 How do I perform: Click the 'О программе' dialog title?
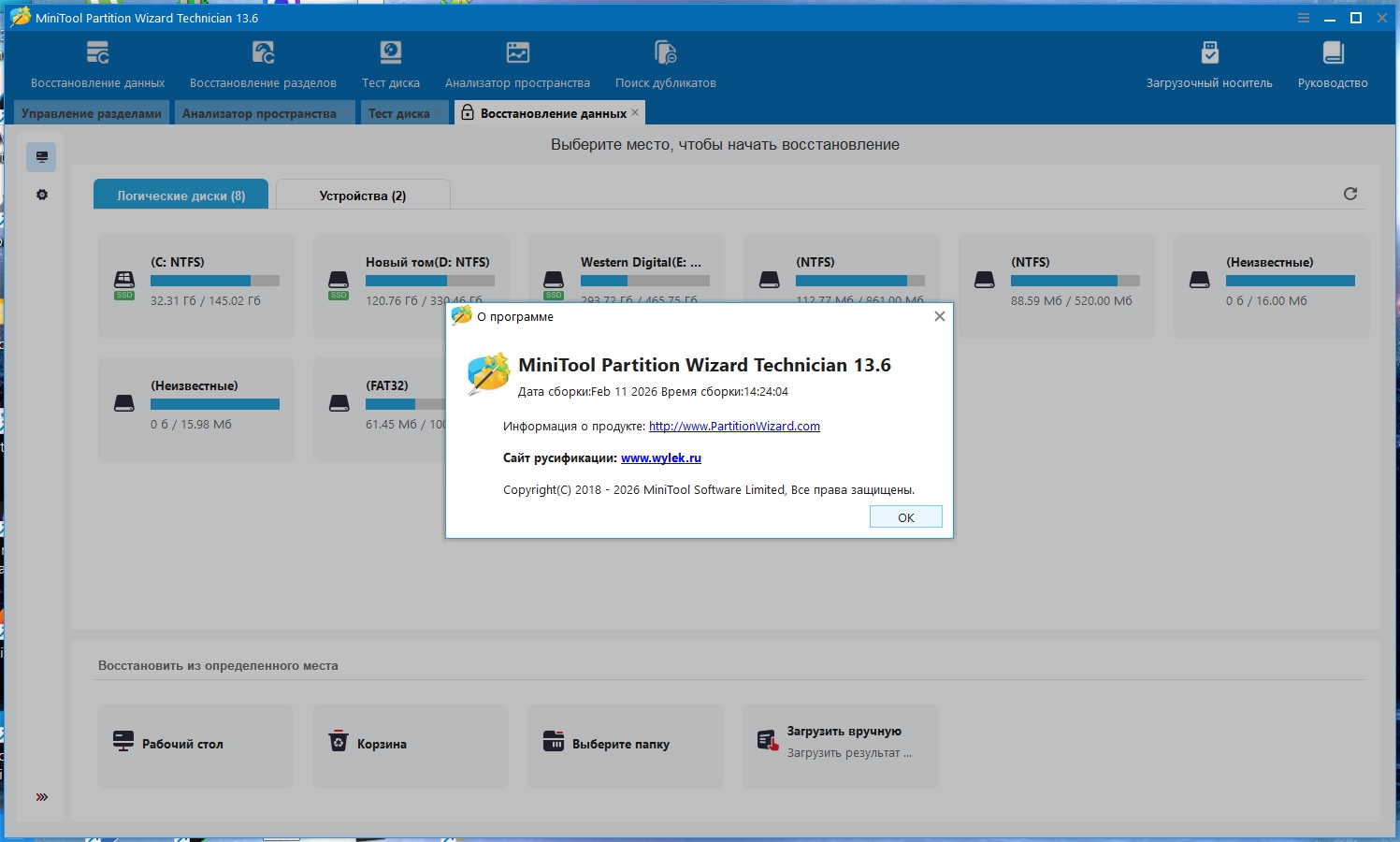515,316
